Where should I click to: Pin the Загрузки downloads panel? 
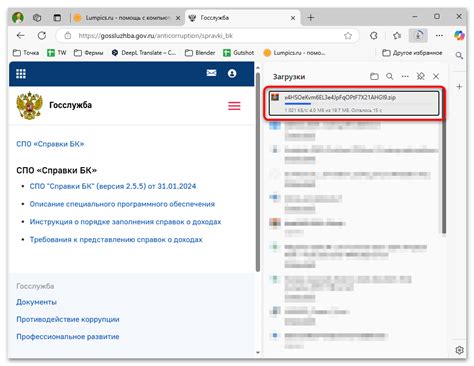point(421,76)
